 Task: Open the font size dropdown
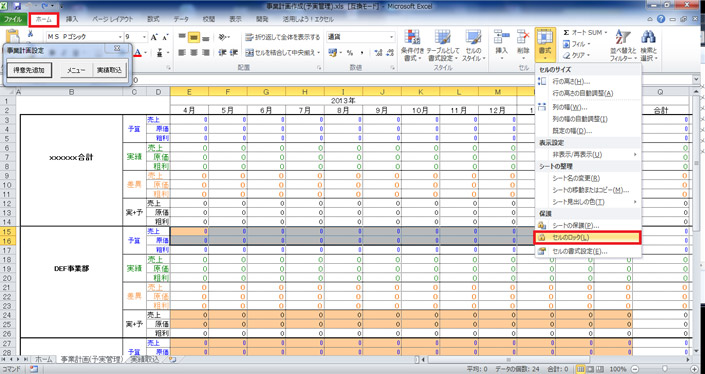pos(144,37)
